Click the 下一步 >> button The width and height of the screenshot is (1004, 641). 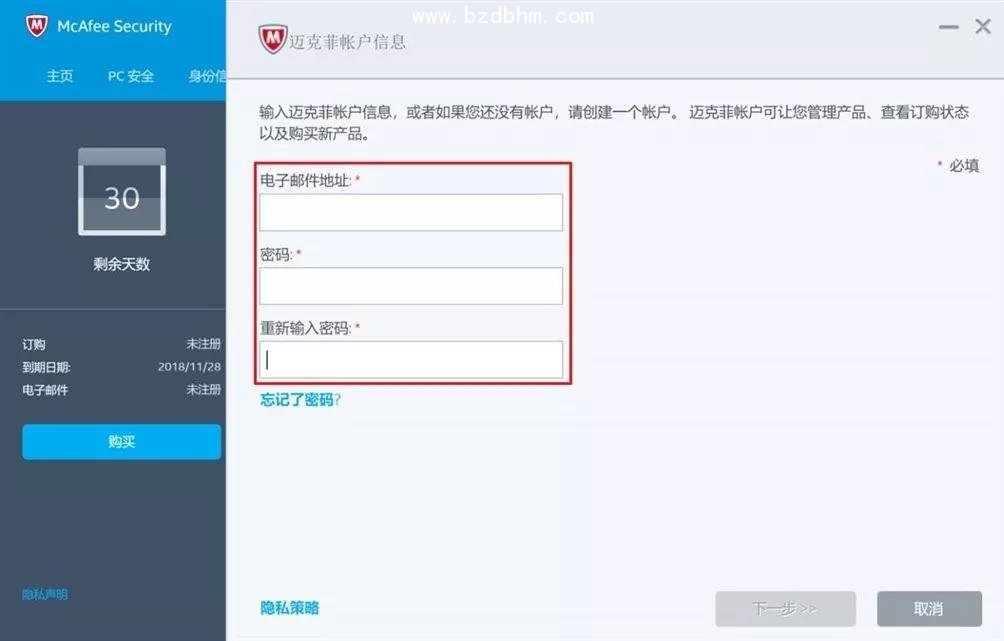786,608
